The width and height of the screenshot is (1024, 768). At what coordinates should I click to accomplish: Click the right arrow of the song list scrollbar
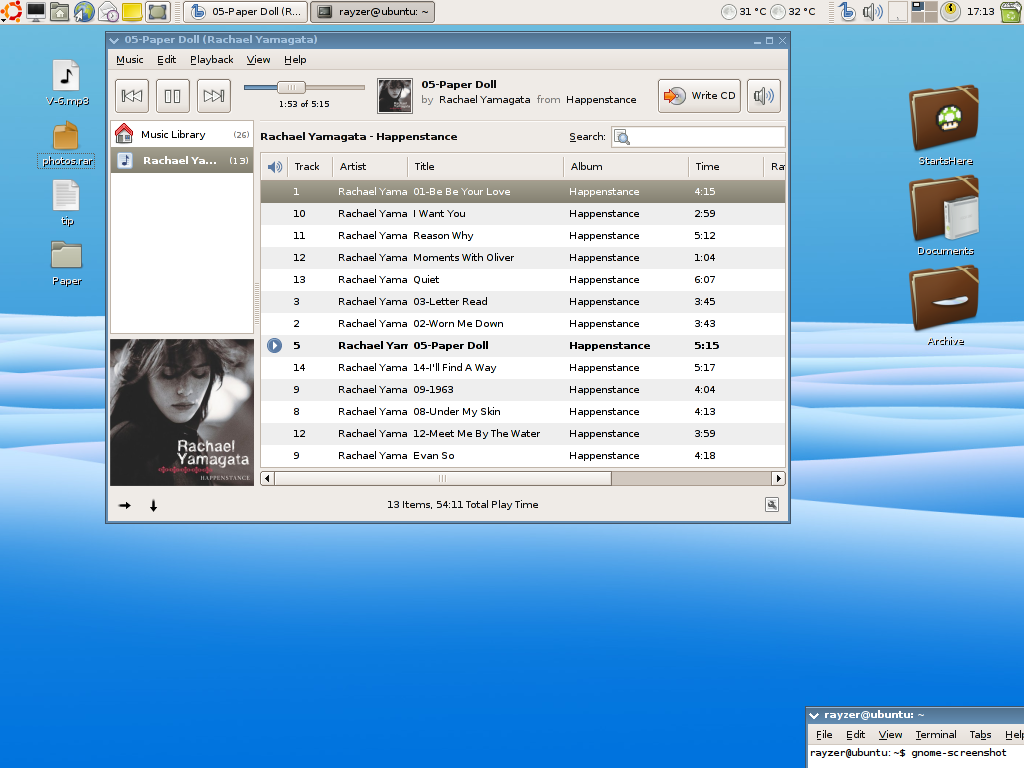tap(778, 479)
